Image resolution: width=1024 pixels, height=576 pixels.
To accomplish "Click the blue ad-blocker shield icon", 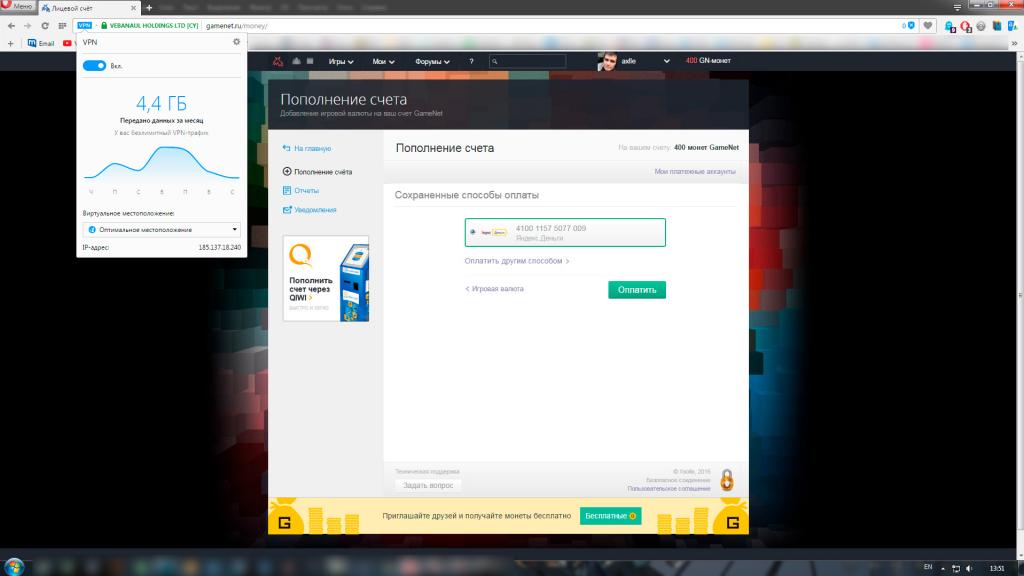I will pyautogui.click(x=911, y=25).
